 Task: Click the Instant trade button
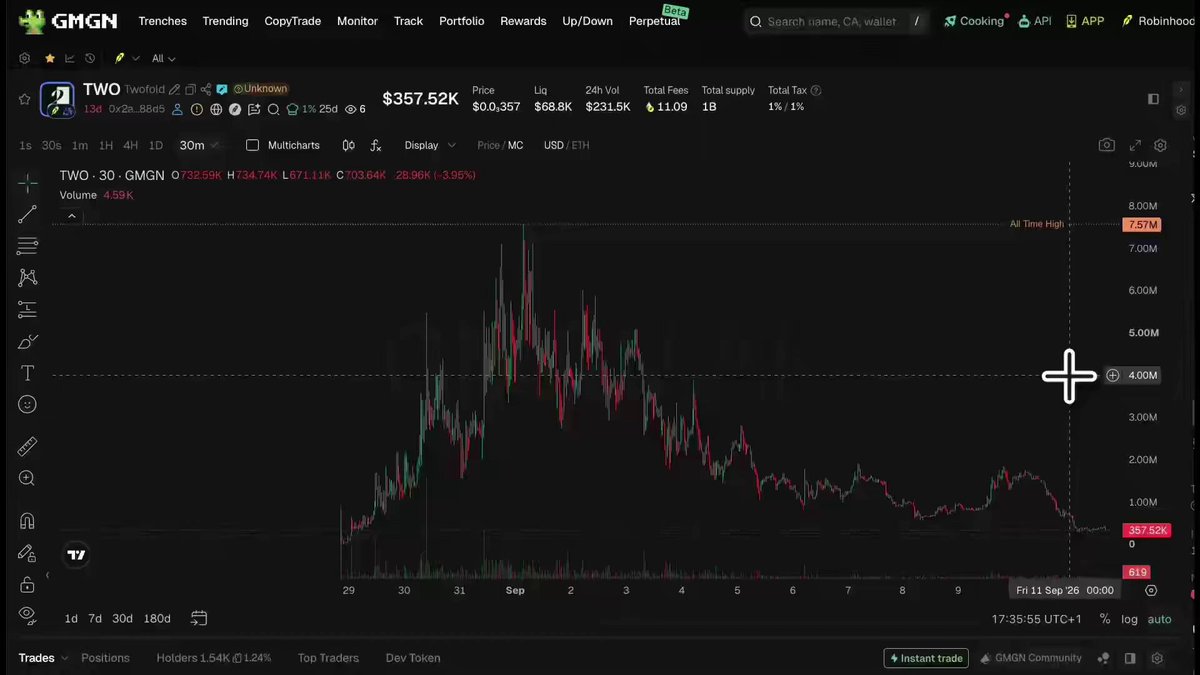pos(926,658)
